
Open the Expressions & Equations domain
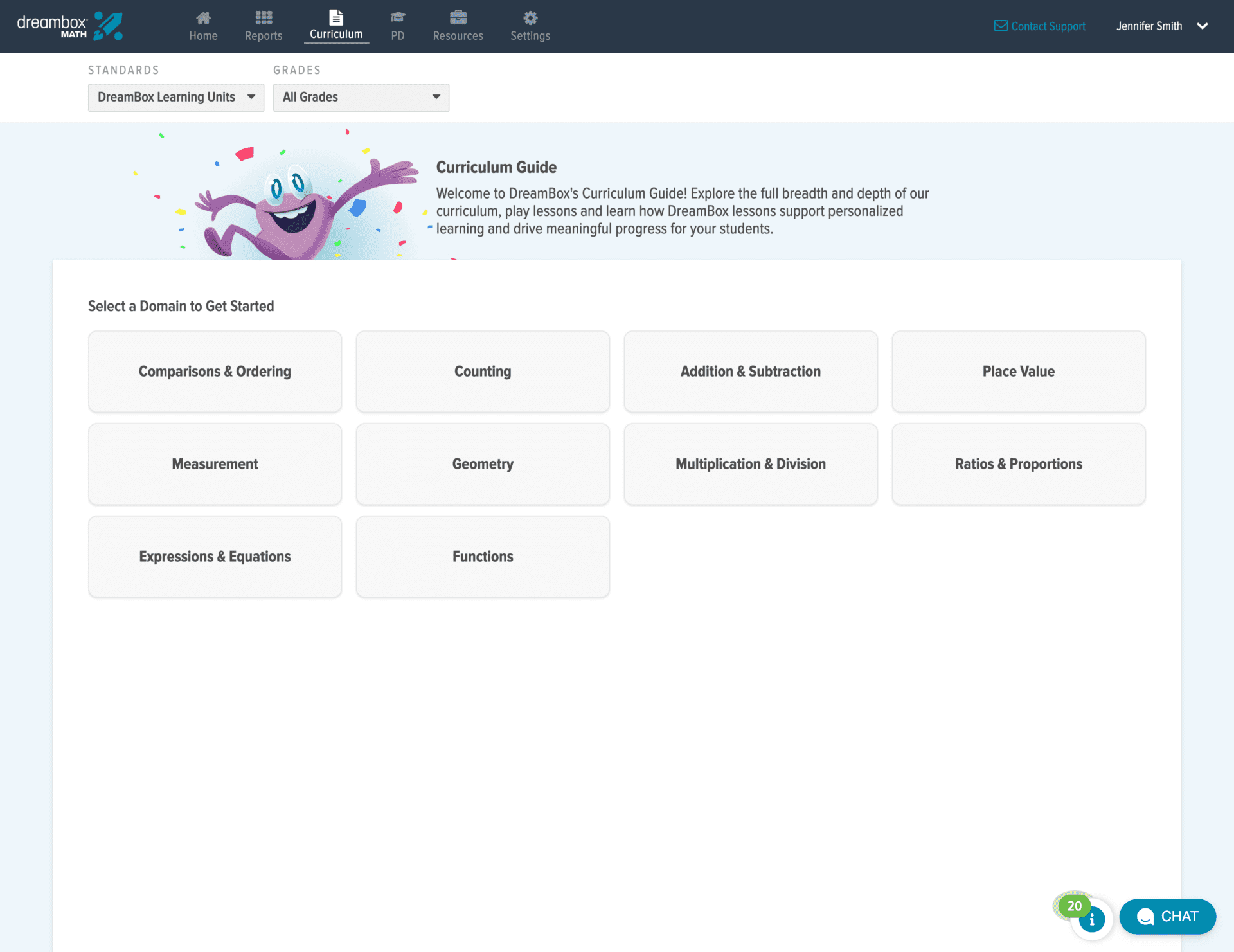point(215,557)
